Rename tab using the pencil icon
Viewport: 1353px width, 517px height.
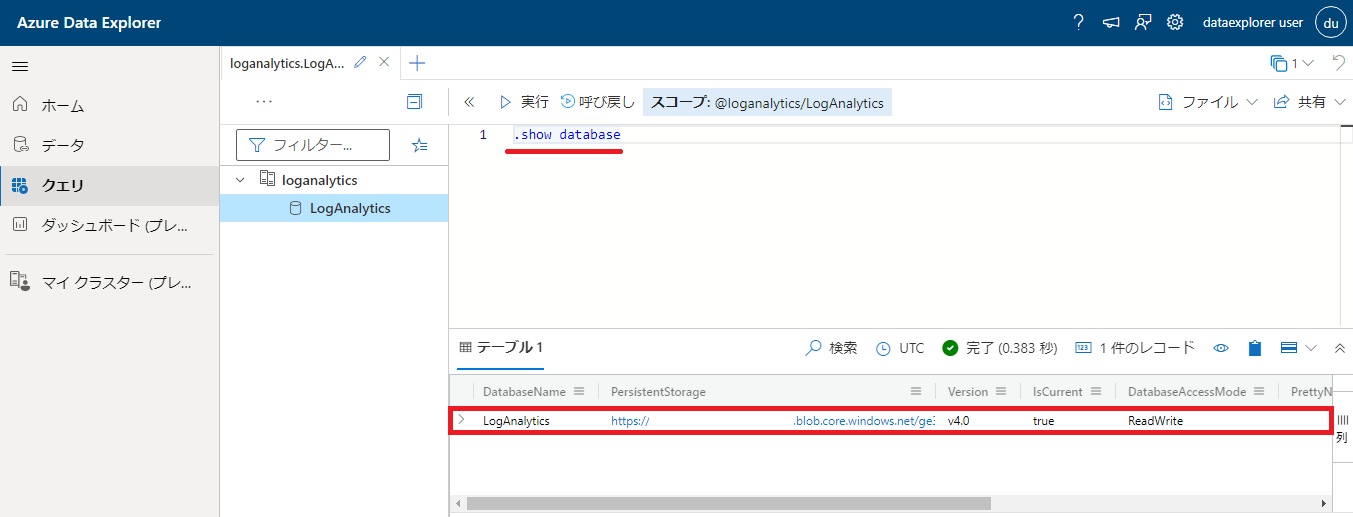point(361,62)
